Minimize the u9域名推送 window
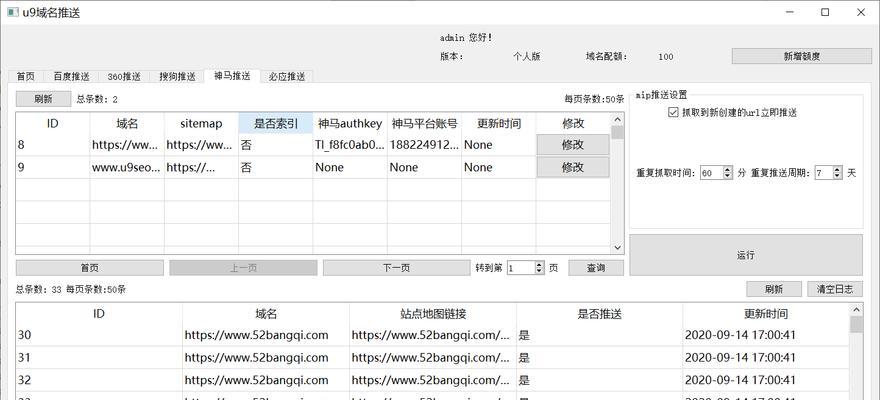This screenshot has width=880, height=400. pos(789,12)
